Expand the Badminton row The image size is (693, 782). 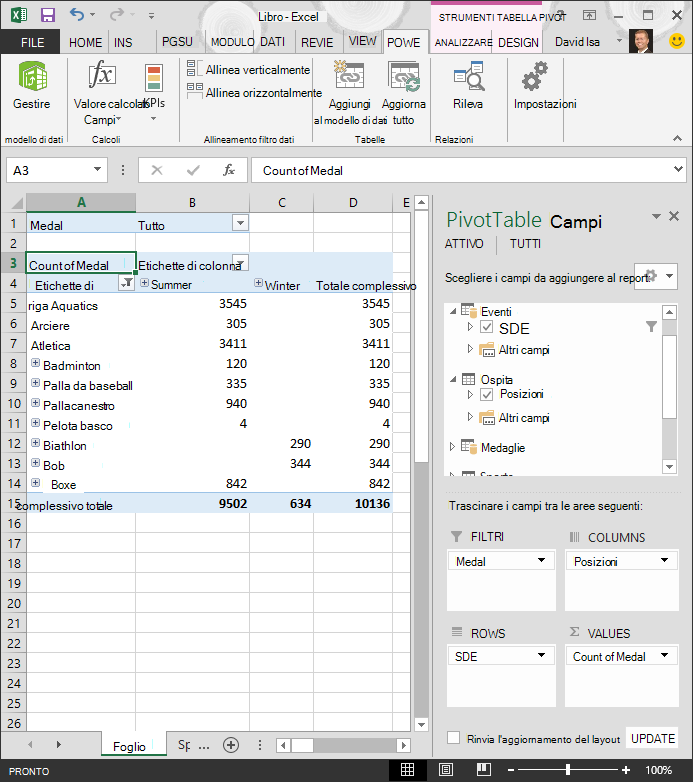pos(35,363)
